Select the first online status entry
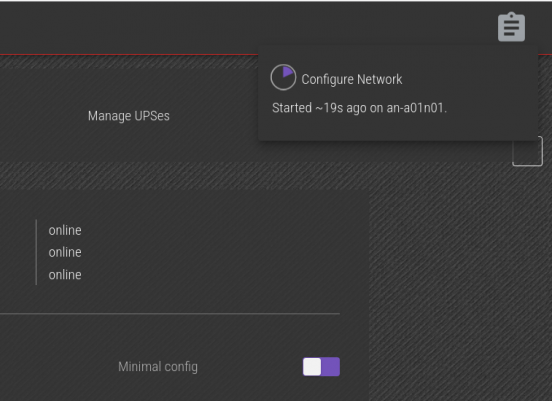 click(65, 230)
